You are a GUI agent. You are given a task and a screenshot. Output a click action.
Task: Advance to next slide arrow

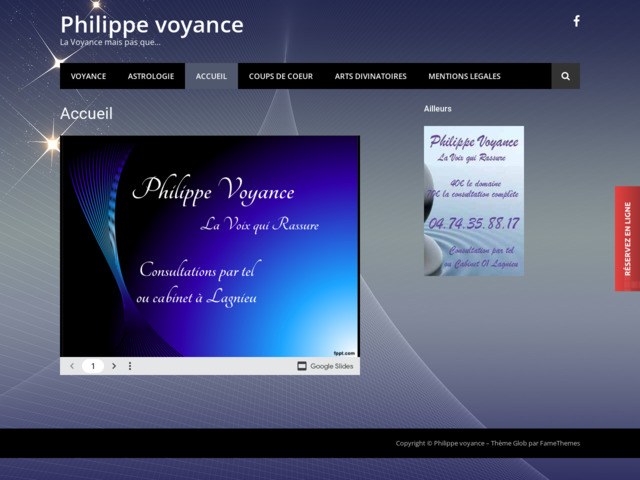tap(114, 366)
